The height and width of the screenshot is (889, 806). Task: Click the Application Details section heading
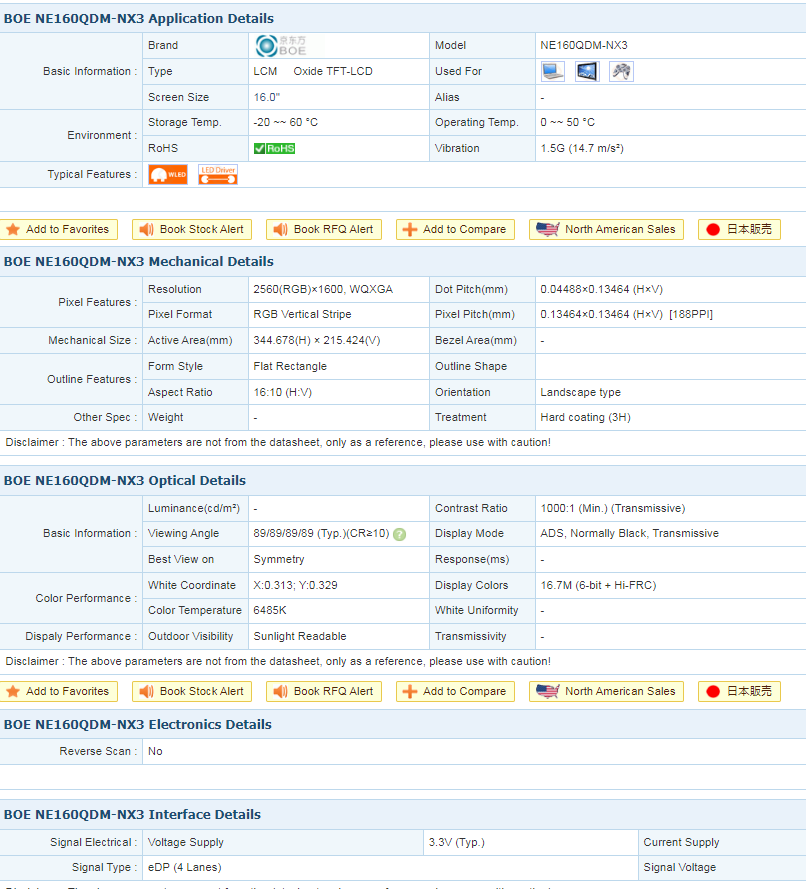[139, 19]
